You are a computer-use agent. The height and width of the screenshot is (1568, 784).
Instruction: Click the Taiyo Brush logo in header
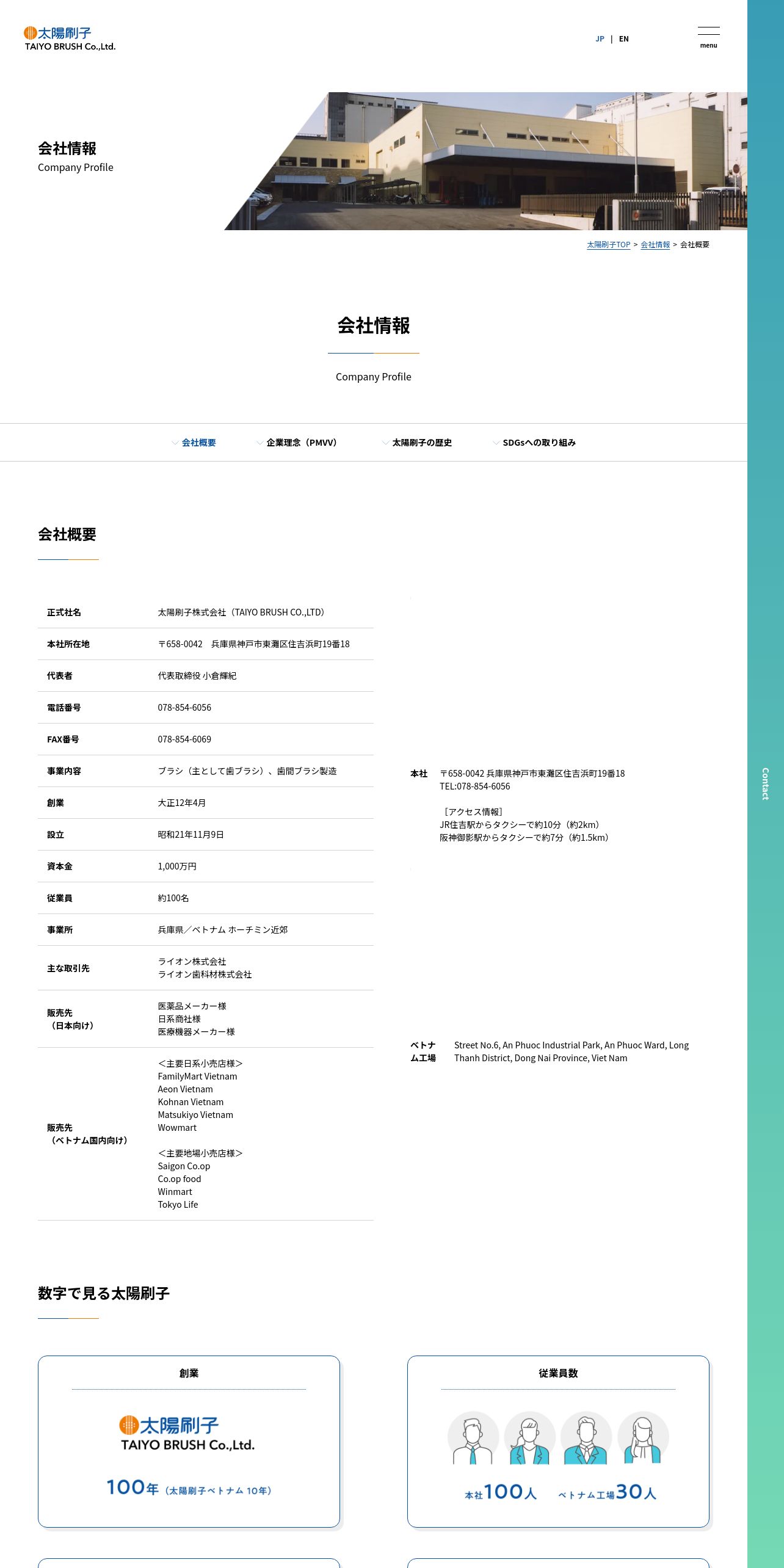[x=70, y=38]
